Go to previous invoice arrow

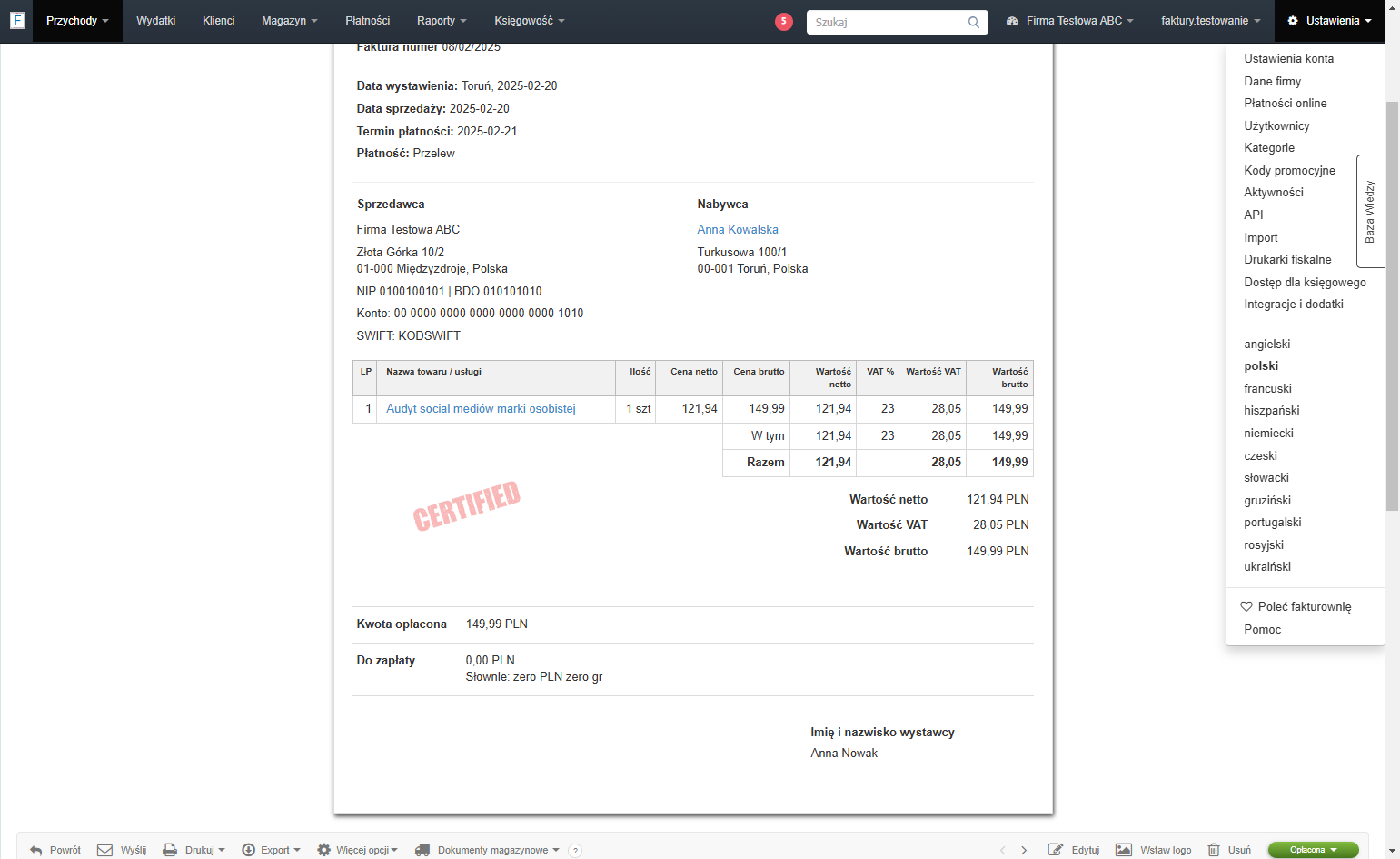point(1003,851)
